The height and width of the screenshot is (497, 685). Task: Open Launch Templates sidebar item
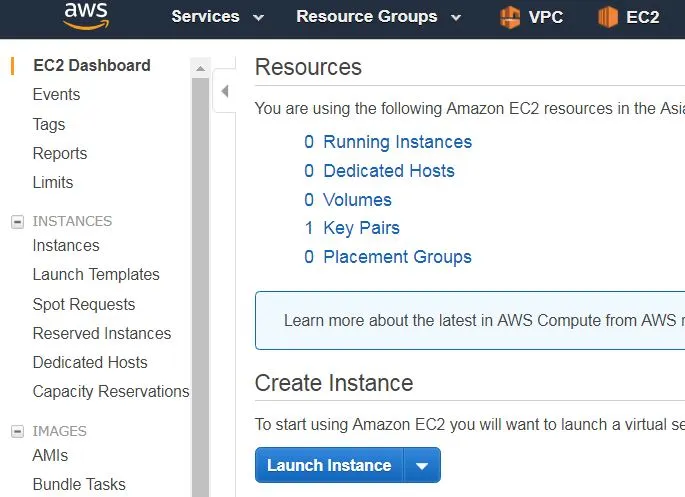point(96,275)
